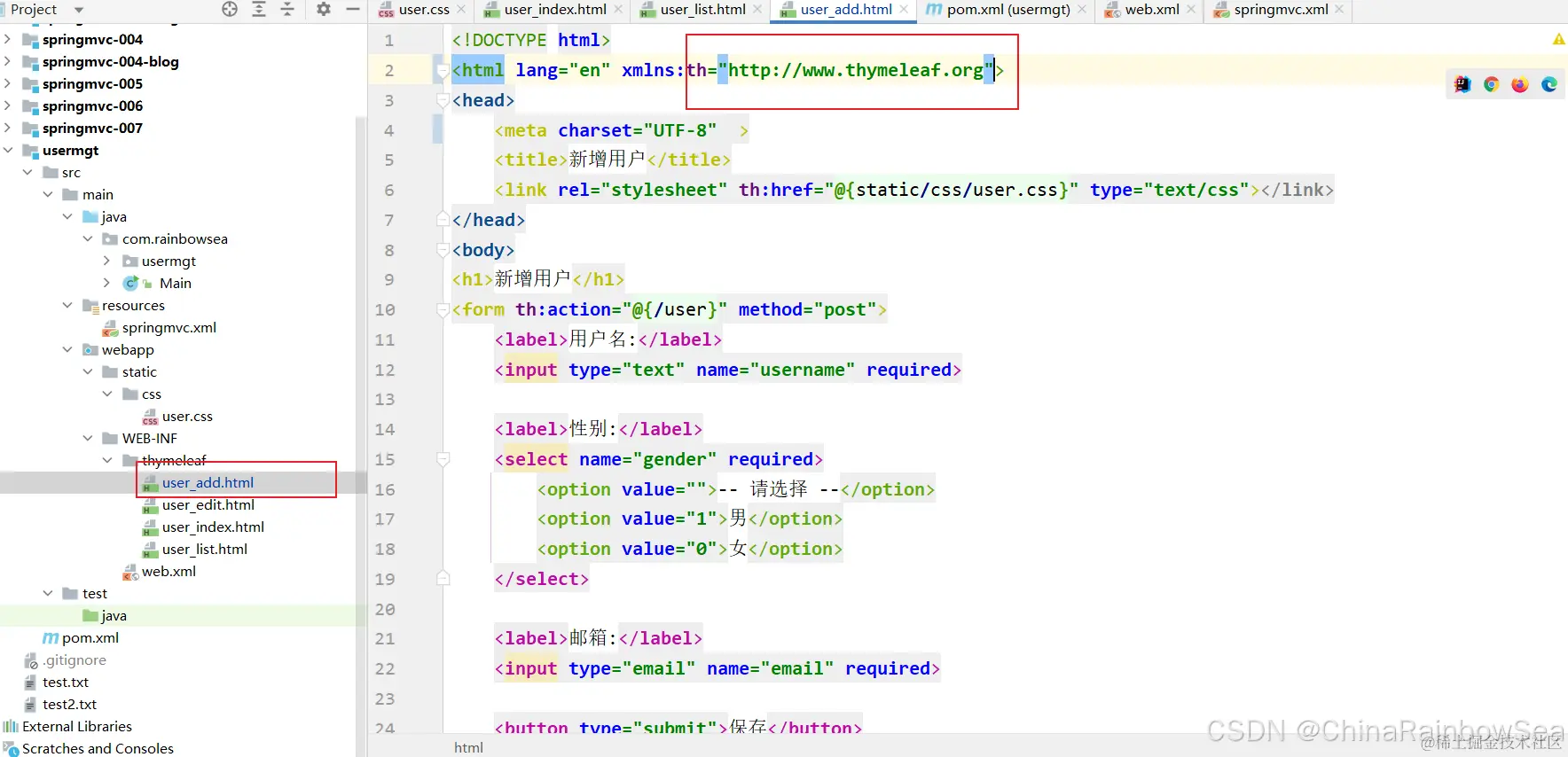Click the yellow warning inspection icon
Screen dimensions: 1568x757
pos(1558,39)
